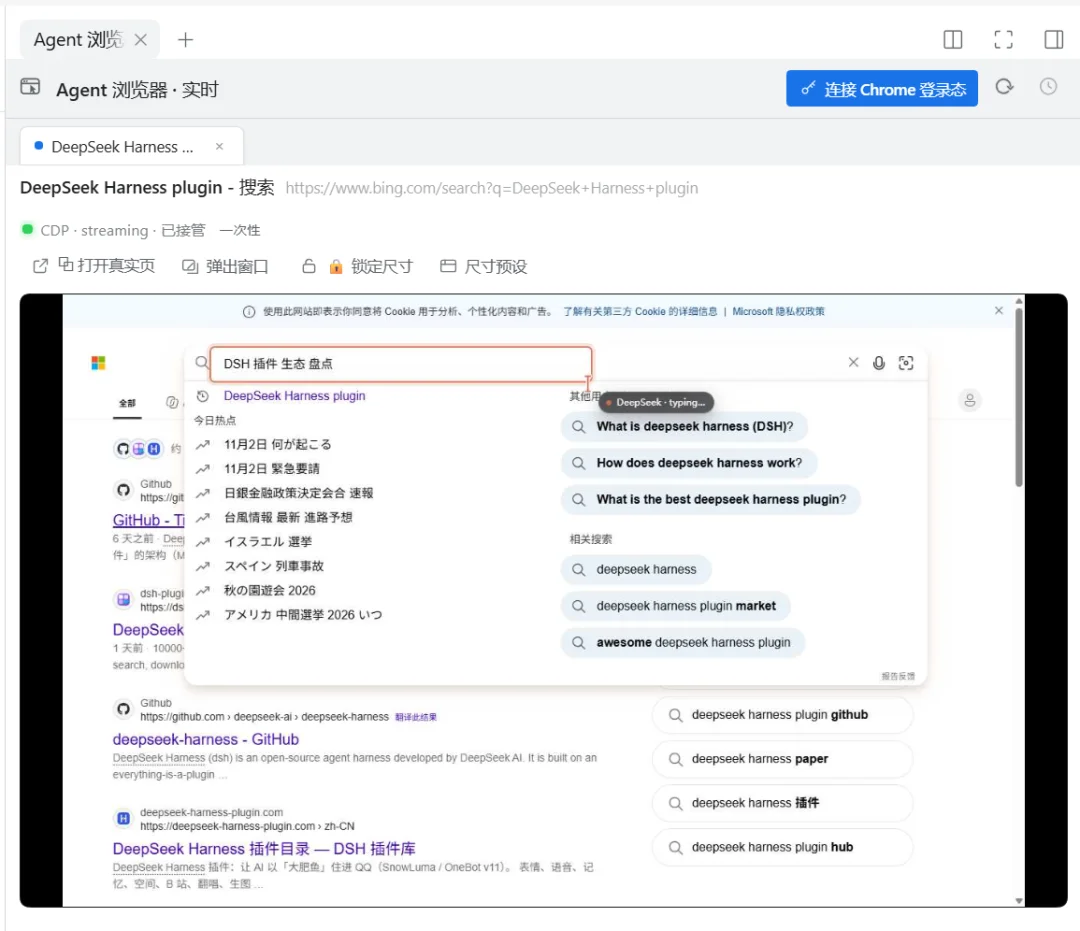Click the user profile avatar icon
Viewport: 1080px width, 931px height.
(970, 400)
